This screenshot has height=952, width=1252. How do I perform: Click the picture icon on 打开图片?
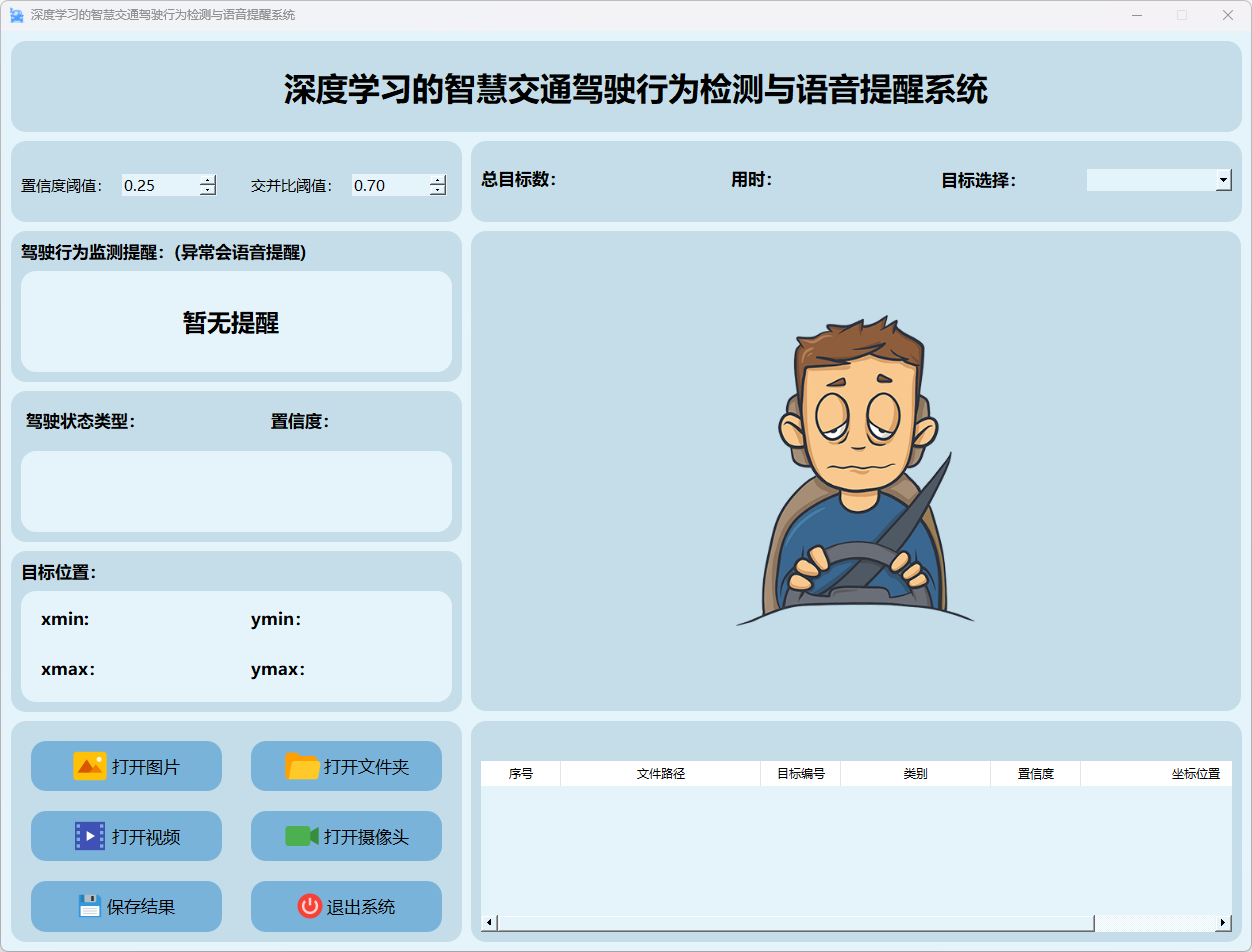point(90,766)
